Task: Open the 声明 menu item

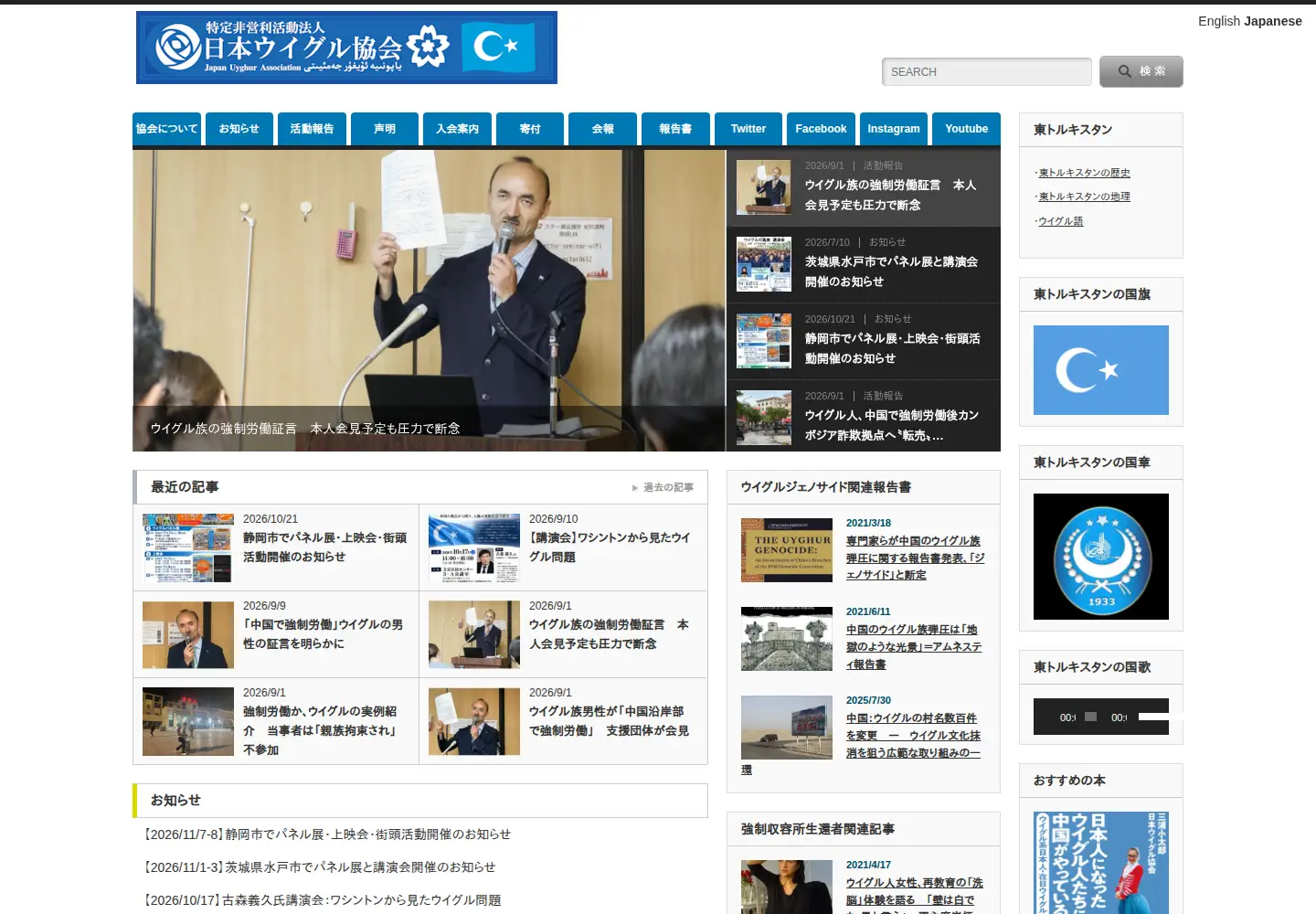Action: [385, 129]
